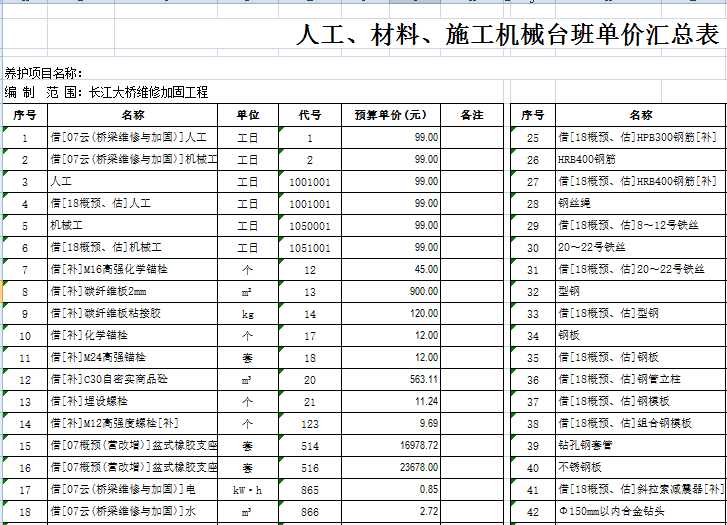The height and width of the screenshot is (525, 727).
Task: Select the 借[补]C30自密实商品砼 cell
Action: tap(132, 379)
